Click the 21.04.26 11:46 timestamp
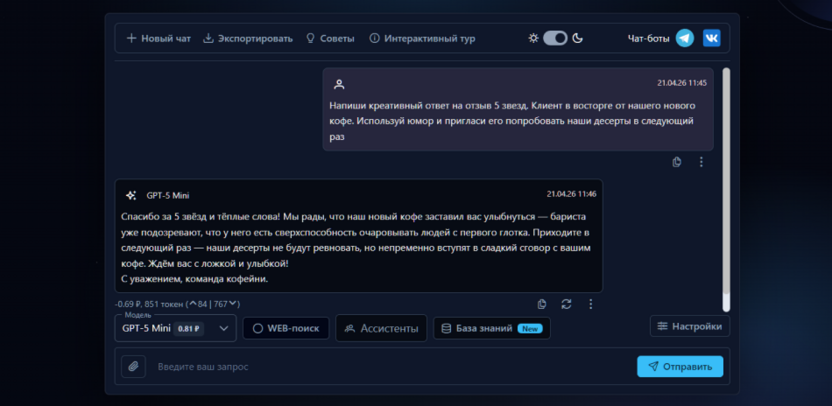Image resolution: width=832 pixels, height=406 pixels. 571,194
